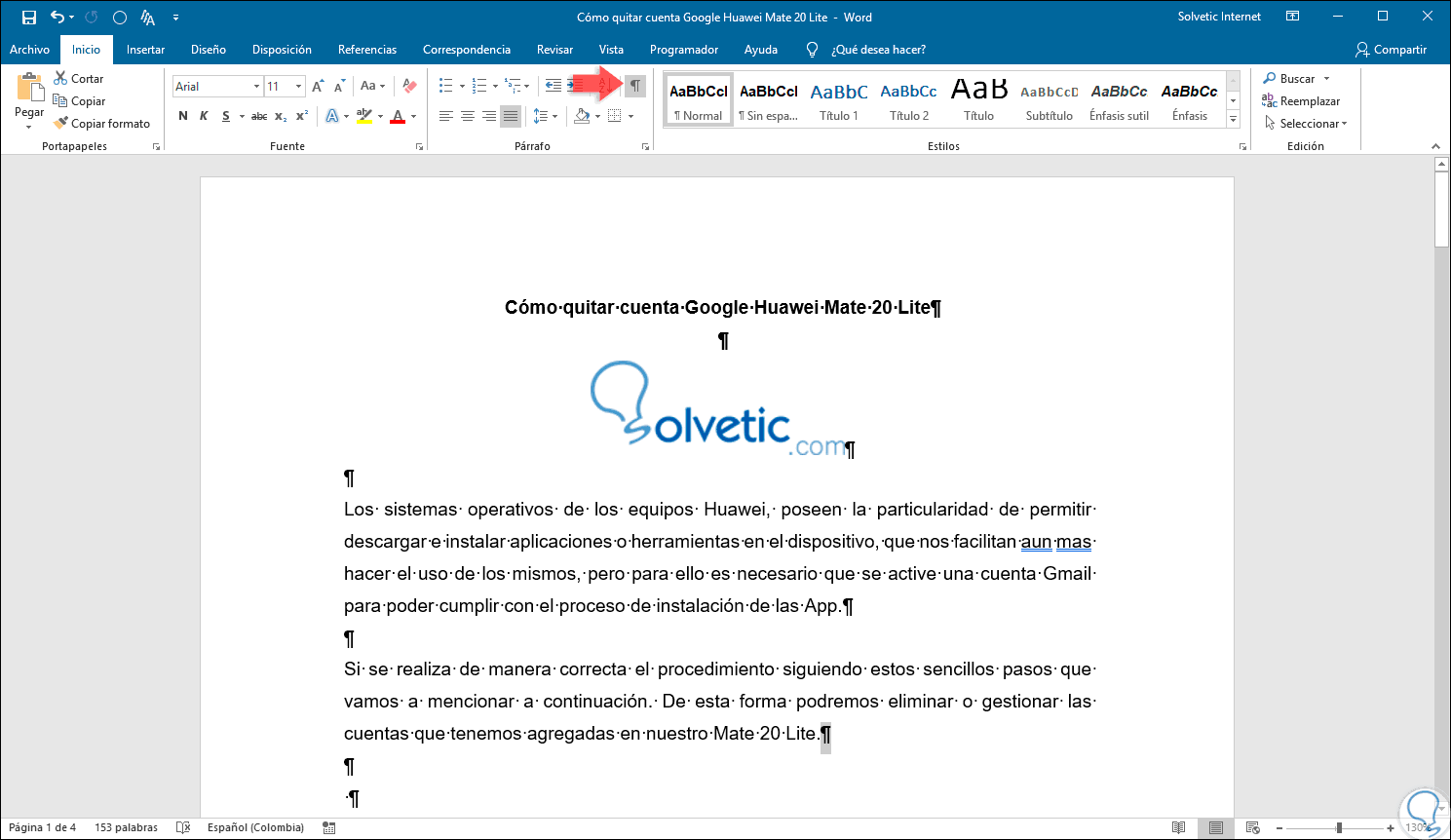Click the zoom slider handle
1451x840 pixels.
click(x=1339, y=828)
